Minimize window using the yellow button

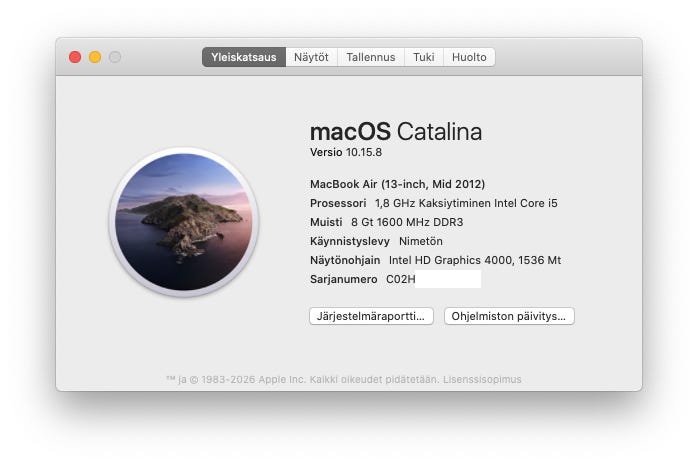[95, 57]
